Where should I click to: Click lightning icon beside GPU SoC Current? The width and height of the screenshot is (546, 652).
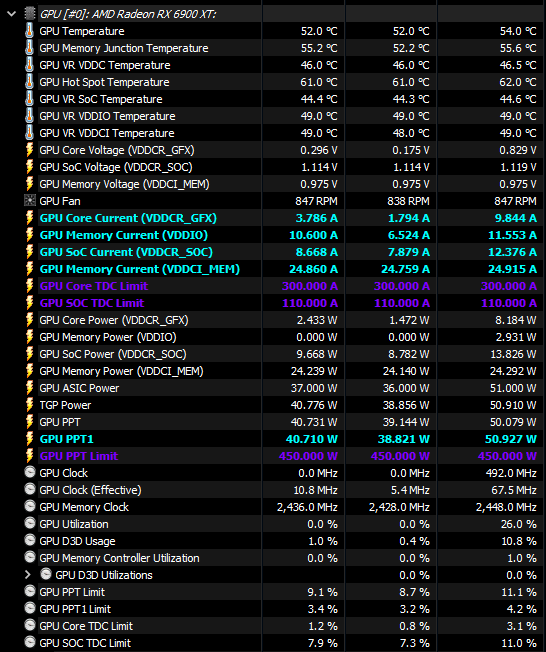pos(30,252)
